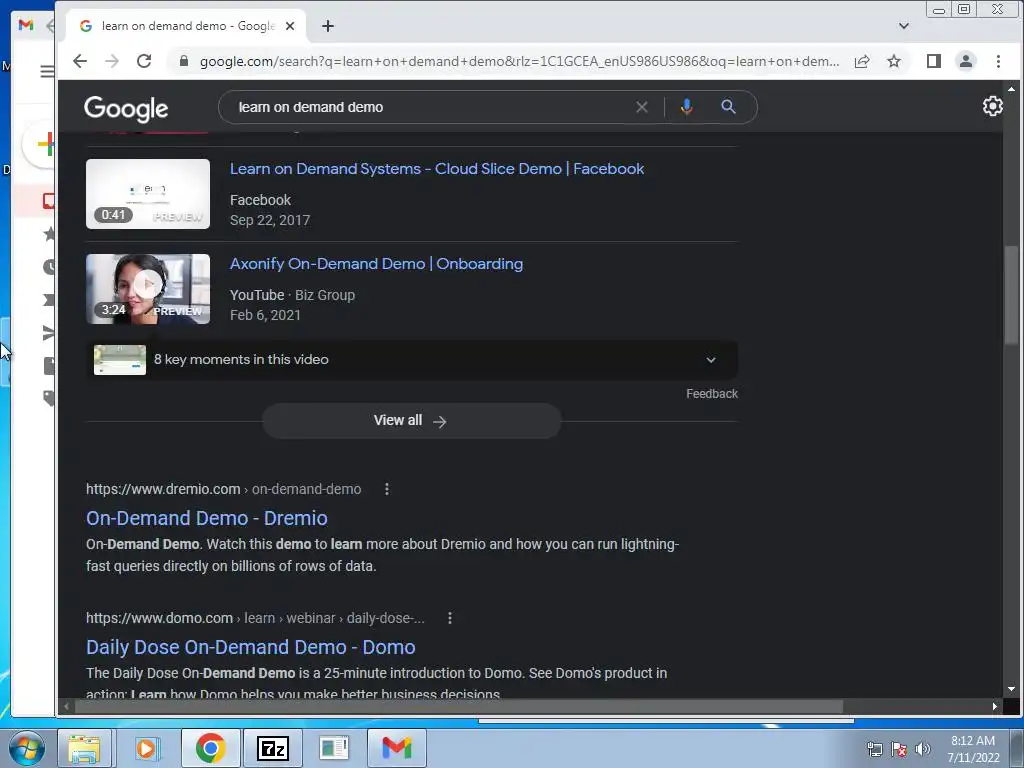This screenshot has height=768, width=1024.
Task: Open 'On-Demand Demo - Dremio' result
Action: (207, 518)
